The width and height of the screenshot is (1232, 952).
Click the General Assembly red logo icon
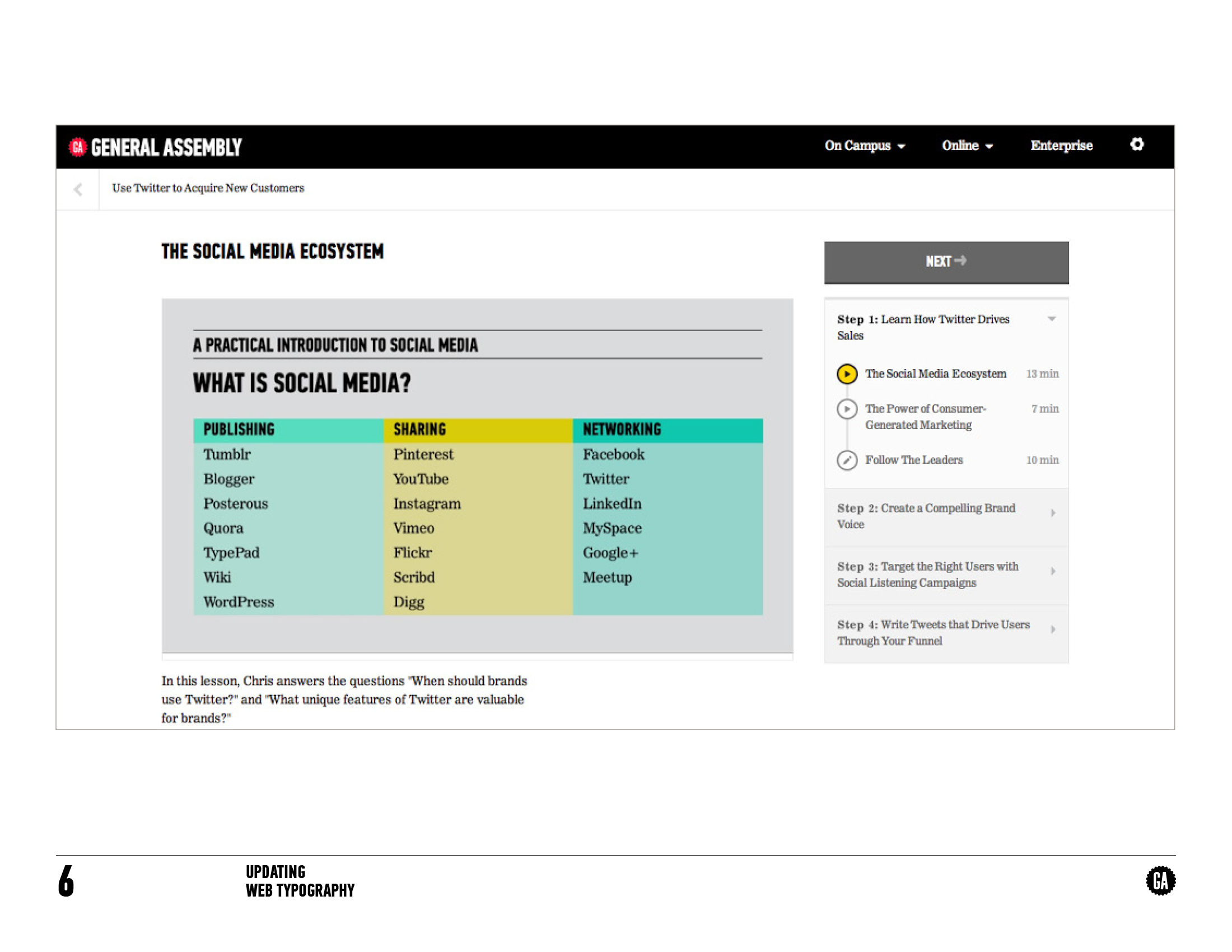click(78, 147)
